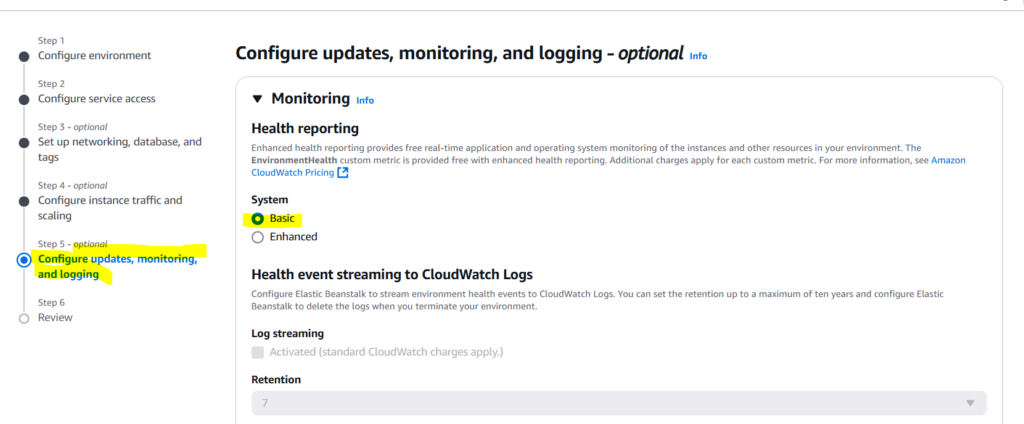Go to Configure service access step
1024x424 pixels.
pyautogui.click(x=96, y=99)
